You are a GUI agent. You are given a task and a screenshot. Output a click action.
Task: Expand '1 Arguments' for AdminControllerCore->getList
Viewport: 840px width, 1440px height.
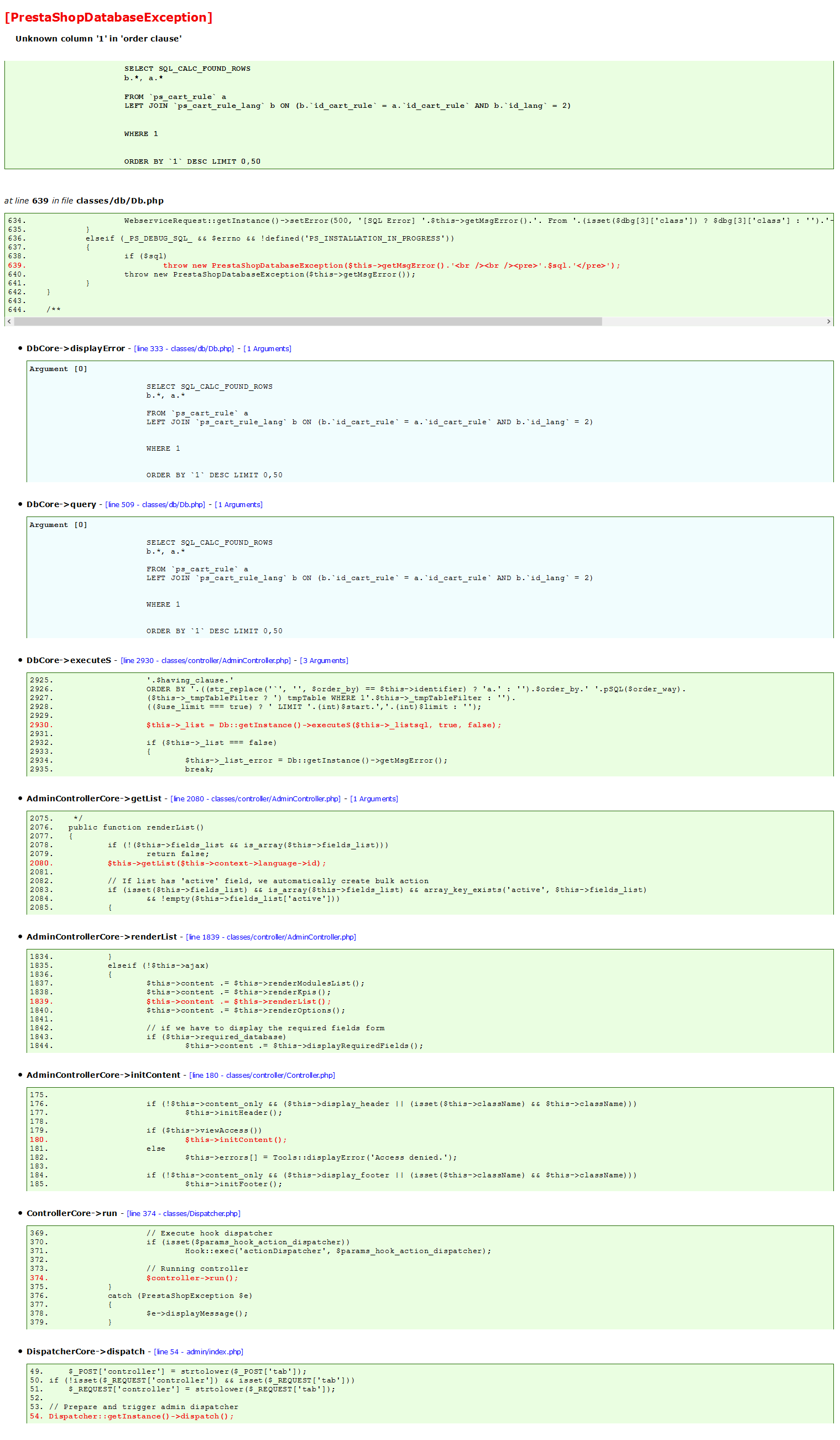pyautogui.click(x=374, y=799)
